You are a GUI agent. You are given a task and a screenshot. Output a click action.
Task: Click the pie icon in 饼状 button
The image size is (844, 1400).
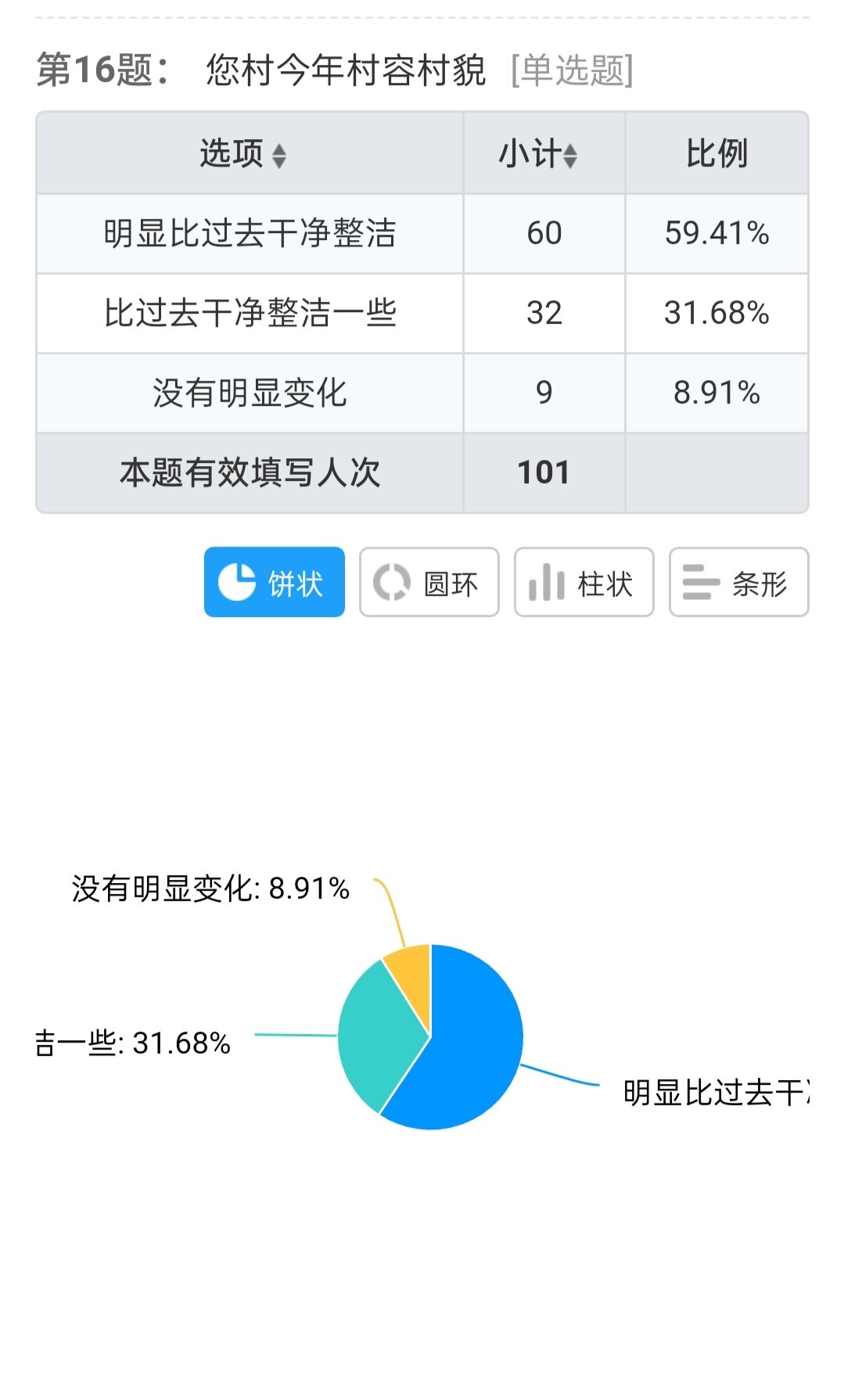coord(236,582)
